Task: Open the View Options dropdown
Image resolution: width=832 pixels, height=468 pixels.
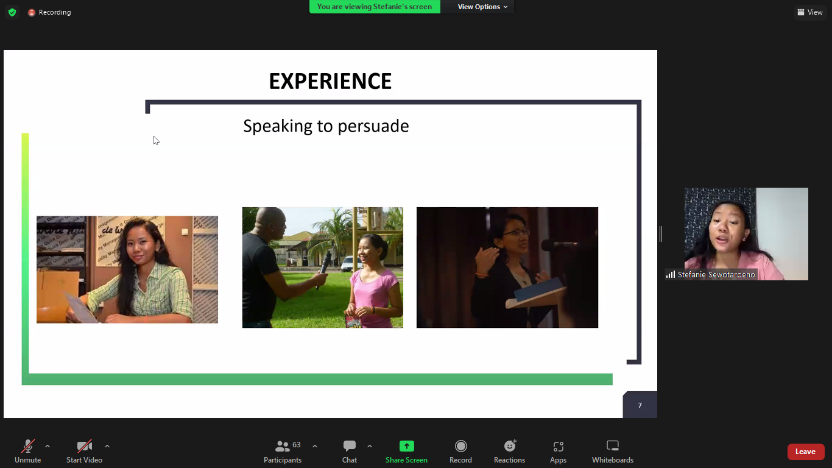Action: click(482, 7)
